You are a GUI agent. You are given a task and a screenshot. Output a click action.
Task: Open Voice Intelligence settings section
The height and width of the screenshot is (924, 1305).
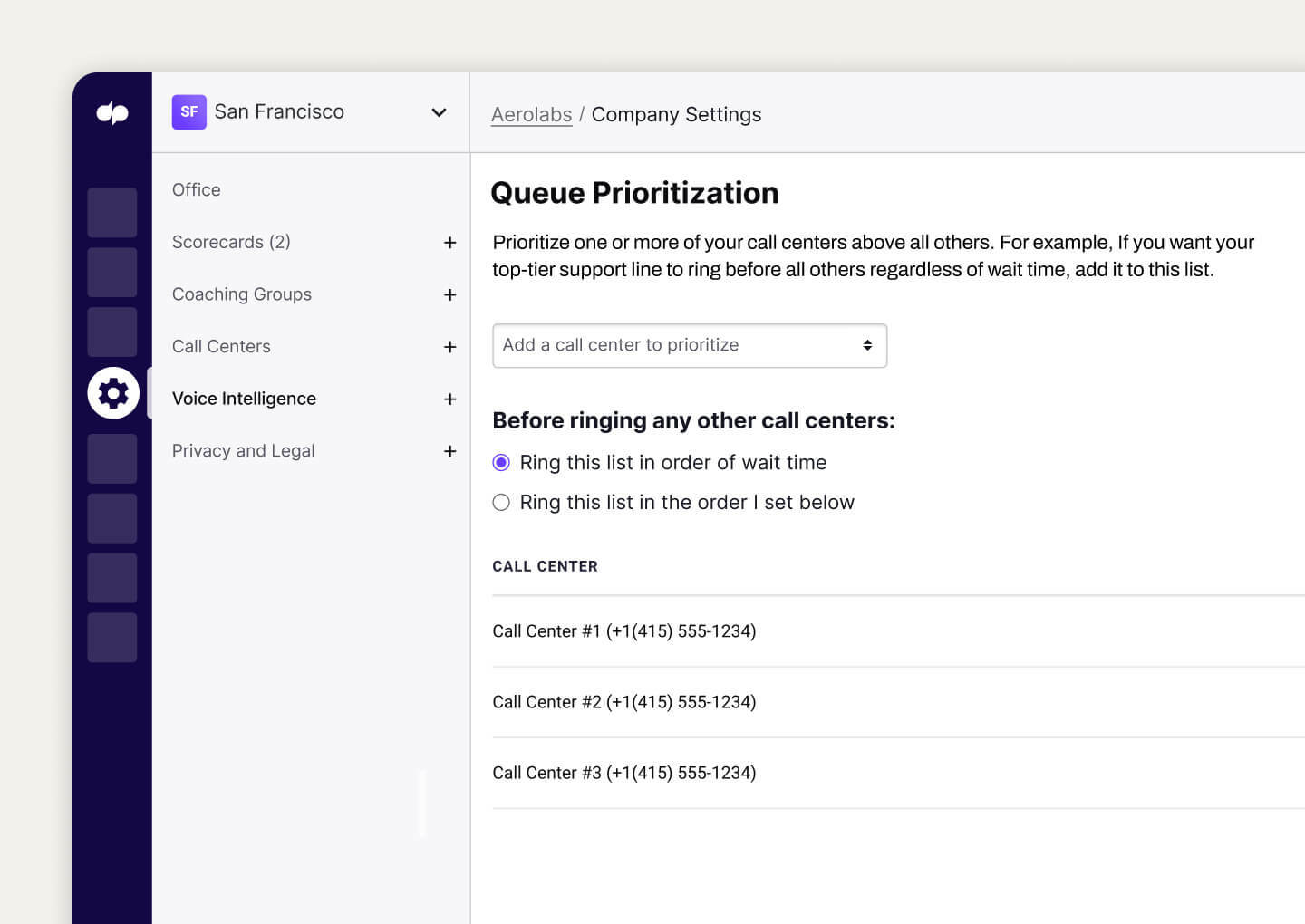244,399
